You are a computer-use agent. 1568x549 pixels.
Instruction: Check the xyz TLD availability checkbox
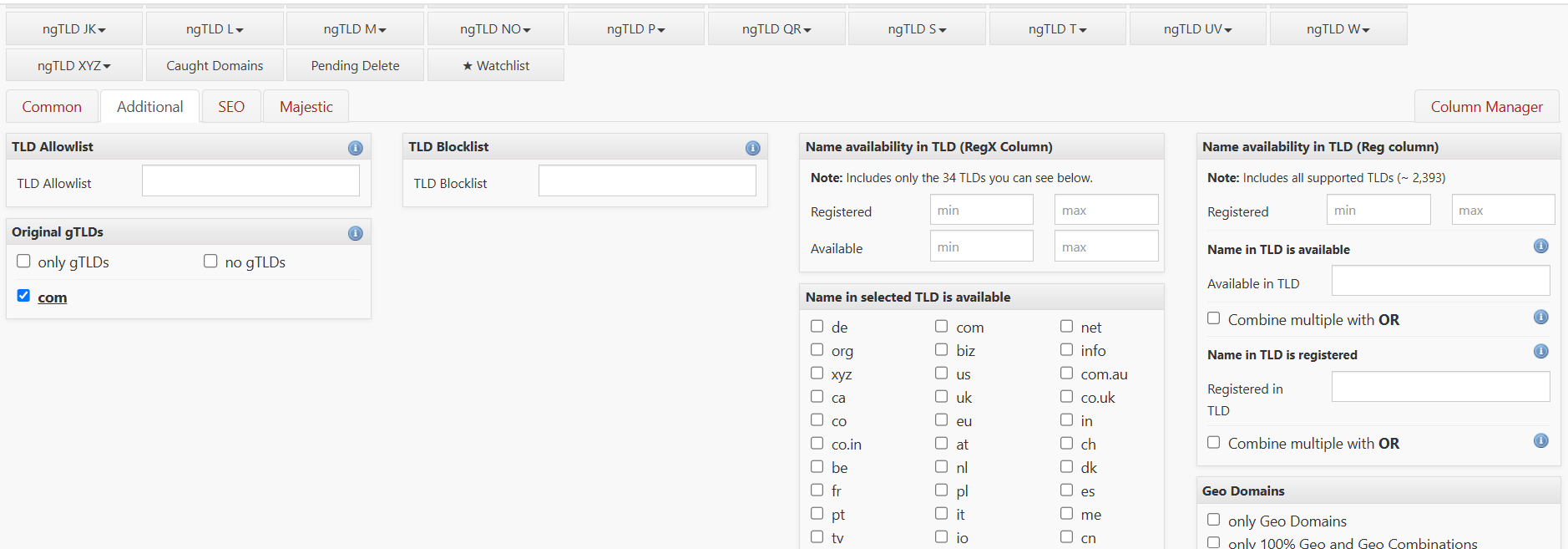[817, 374]
